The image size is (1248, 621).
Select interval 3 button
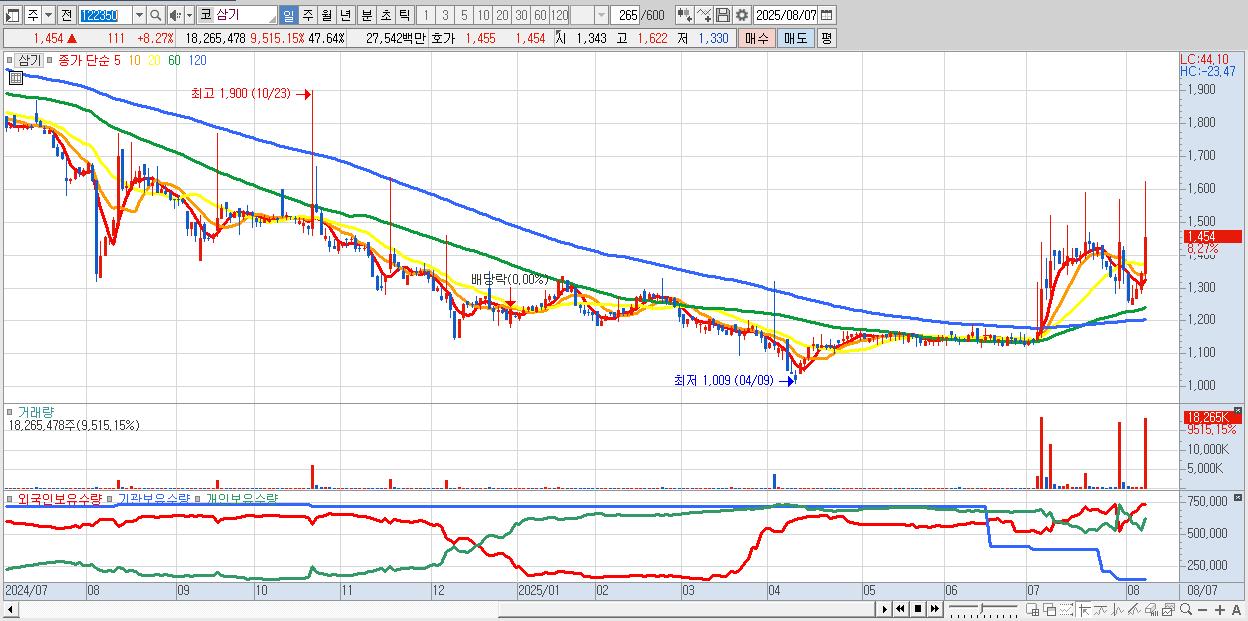click(444, 15)
